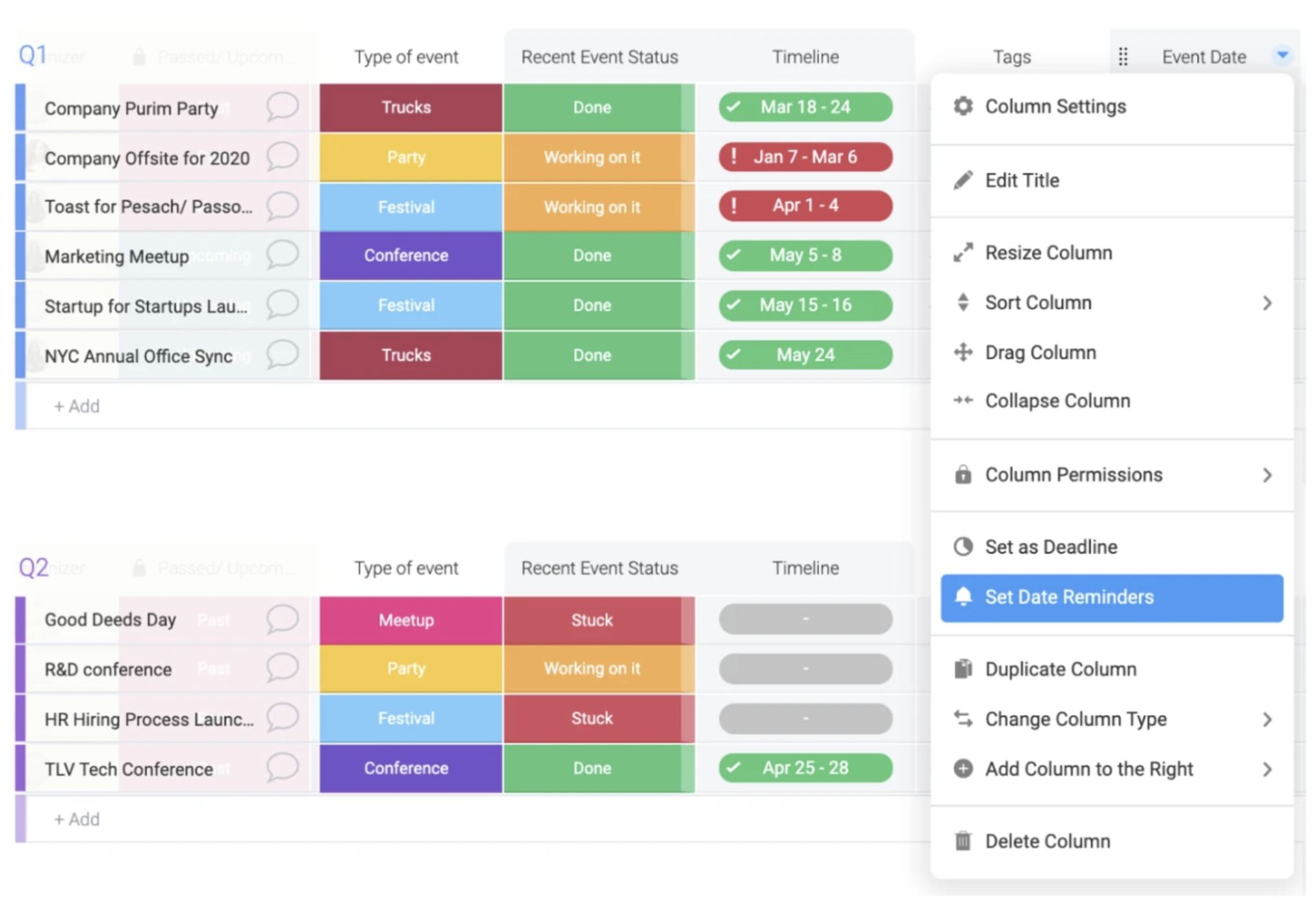
Task: Expand the Change Column Type submenu arrow
Action: (x=1267, y=719)
